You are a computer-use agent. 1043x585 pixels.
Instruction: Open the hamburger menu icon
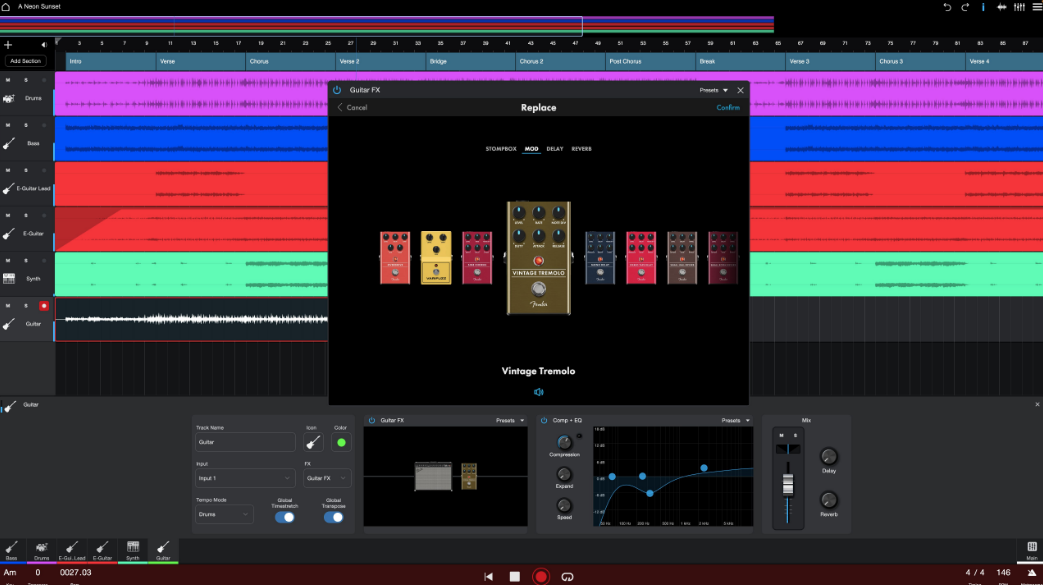1037,7
